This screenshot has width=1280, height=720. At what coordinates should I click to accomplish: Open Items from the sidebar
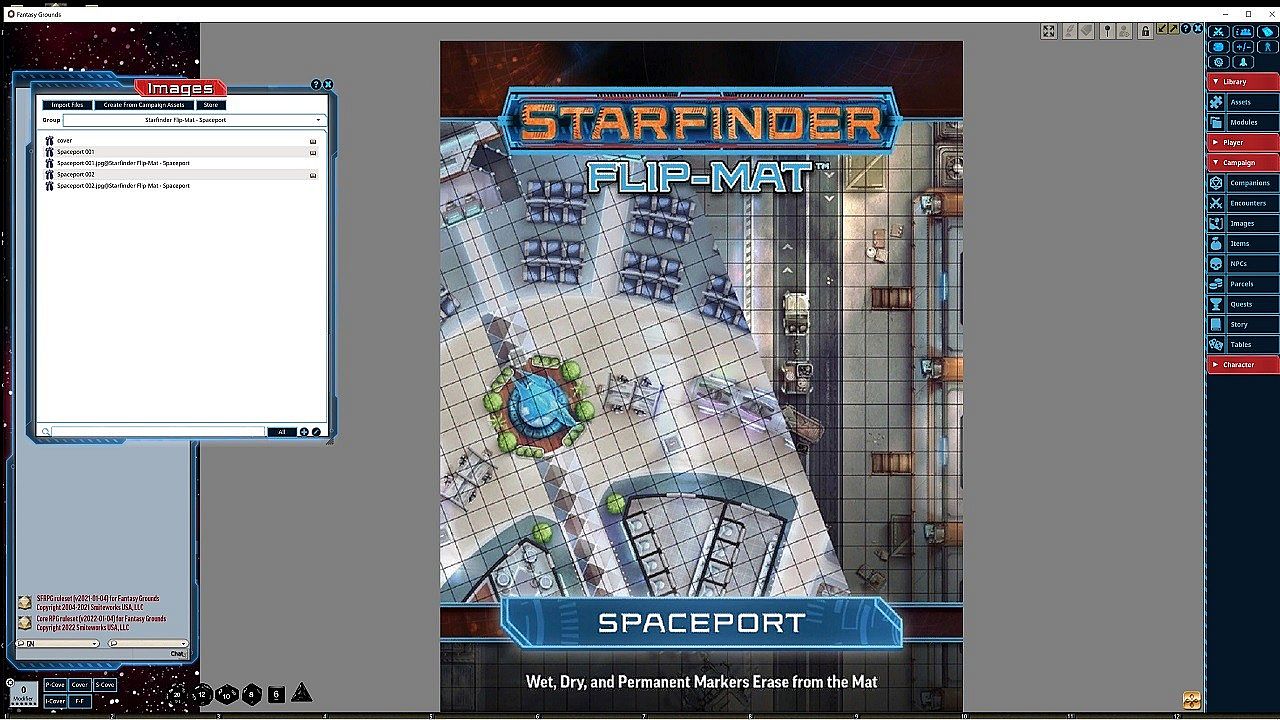pos(1244,243)
